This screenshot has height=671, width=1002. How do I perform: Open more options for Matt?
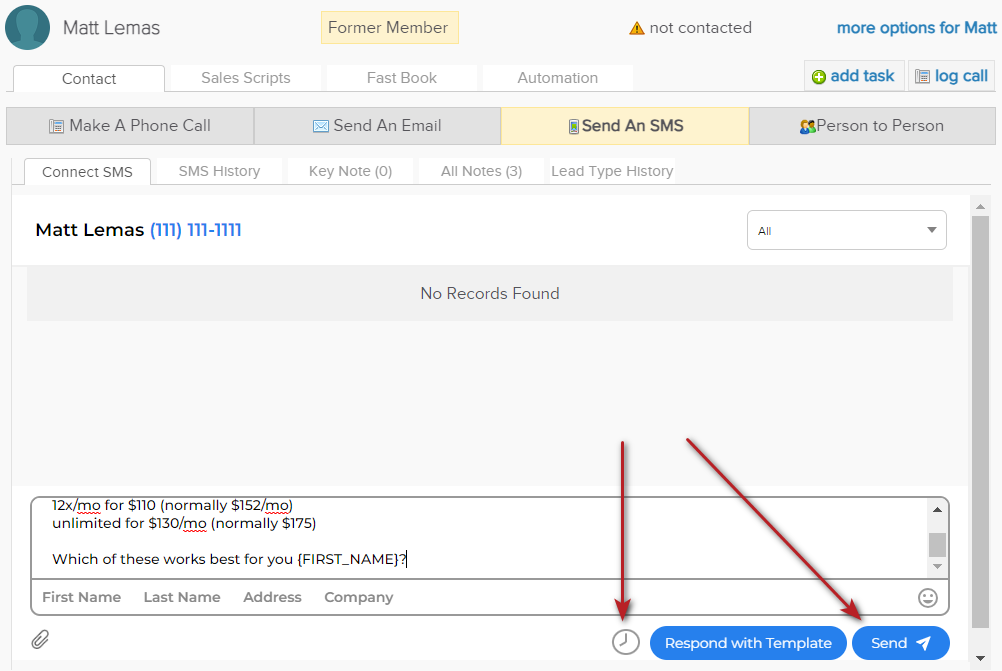[x=916, y=28]
